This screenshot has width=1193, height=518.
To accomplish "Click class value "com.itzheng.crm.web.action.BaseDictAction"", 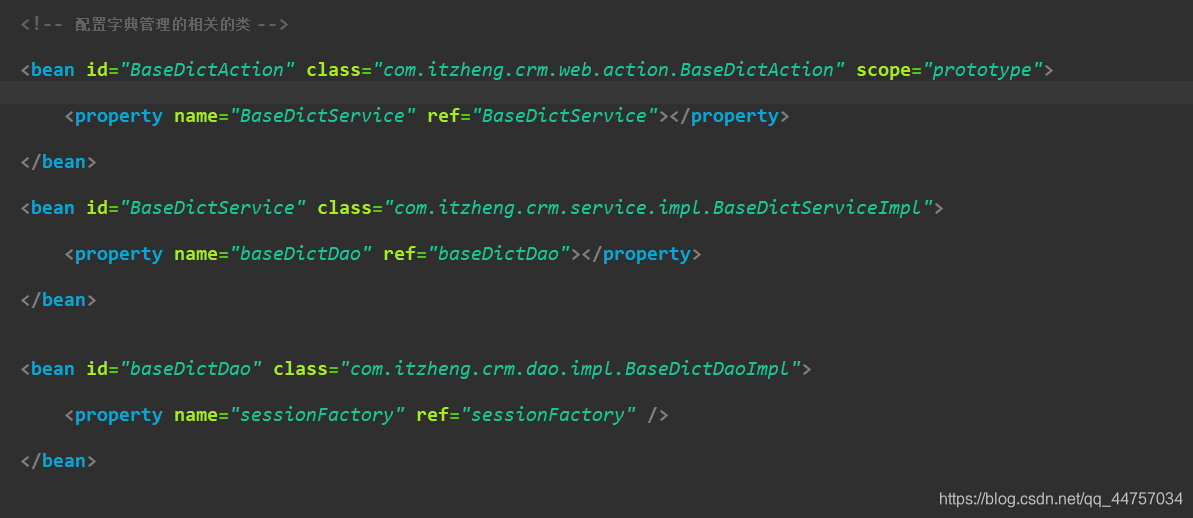I will [x=609, y=70].
